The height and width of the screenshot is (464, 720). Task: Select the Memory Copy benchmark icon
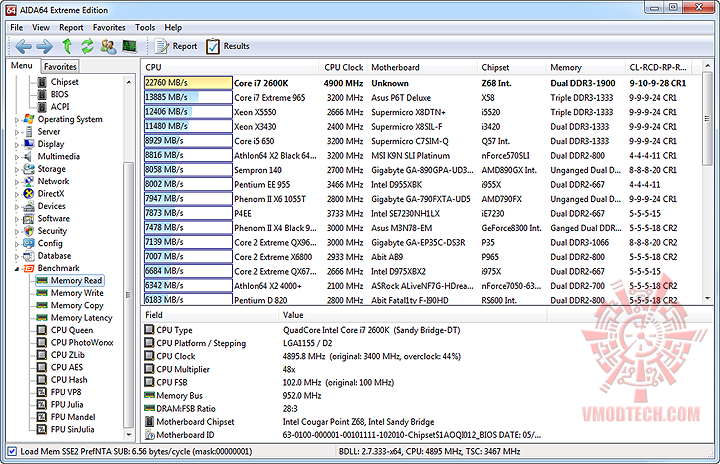coord(42,305)
